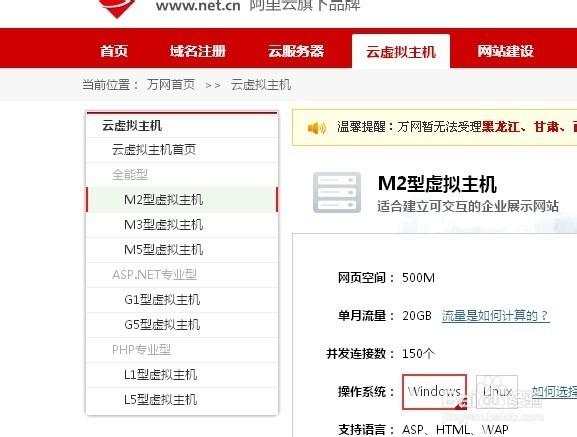Open the 首页 navigation tab

[x=114, y=51]
